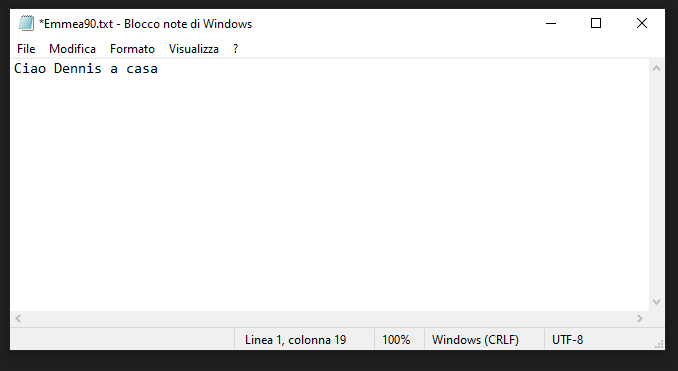Click the UTF-8 encoding status field

click(567, 340)
